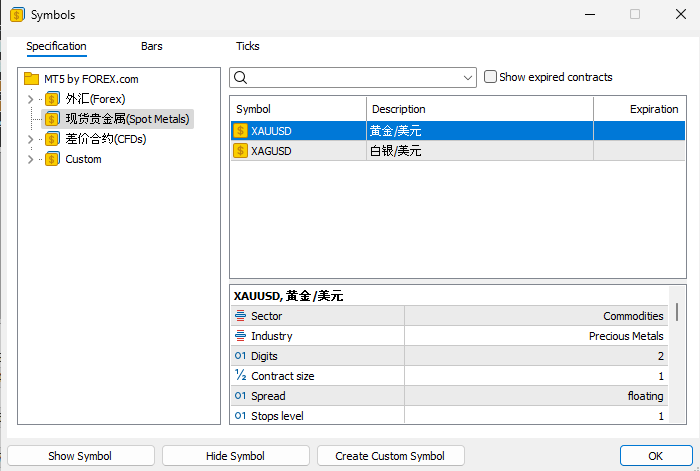Click the Create Custom Symbol button
The width and height of the screenshot is (700, 471).
390,456
